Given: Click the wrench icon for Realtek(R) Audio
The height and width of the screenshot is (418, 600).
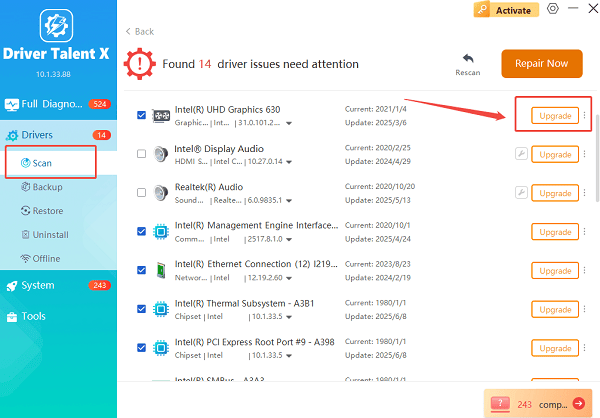Looking at the screenshot, I should click(521, 192).
